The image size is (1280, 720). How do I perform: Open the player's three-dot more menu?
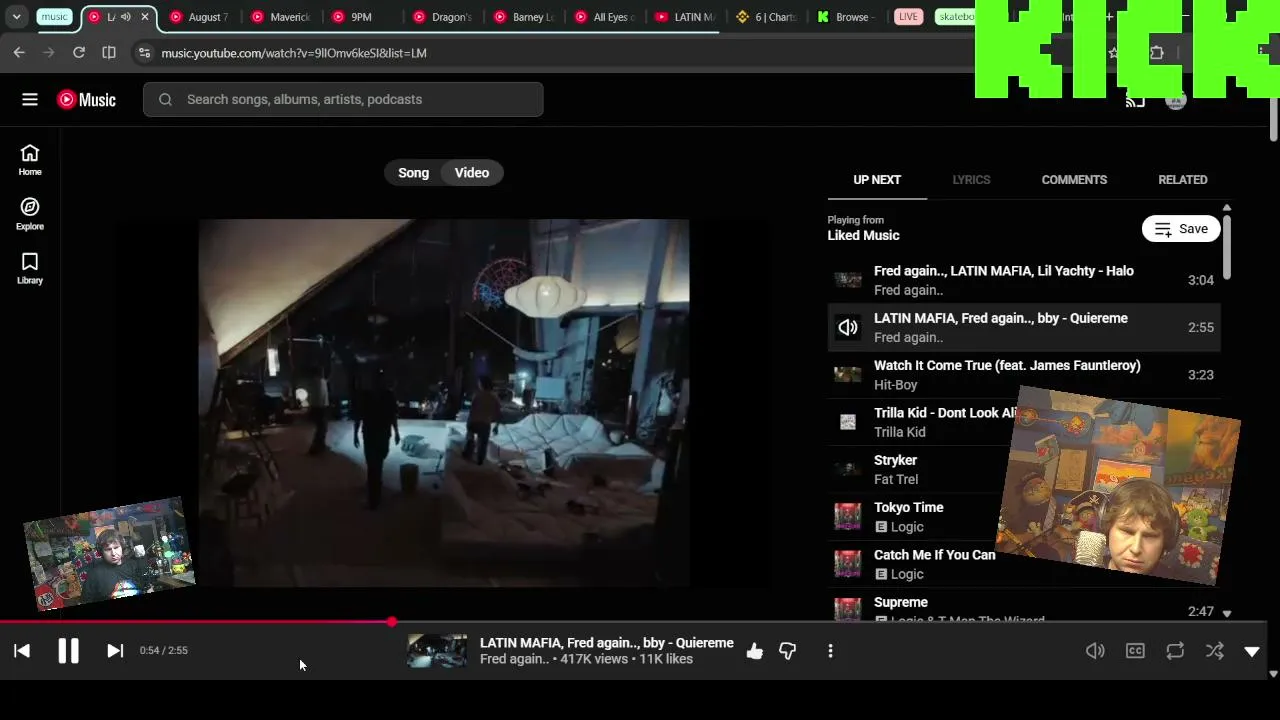click(830, 651)
